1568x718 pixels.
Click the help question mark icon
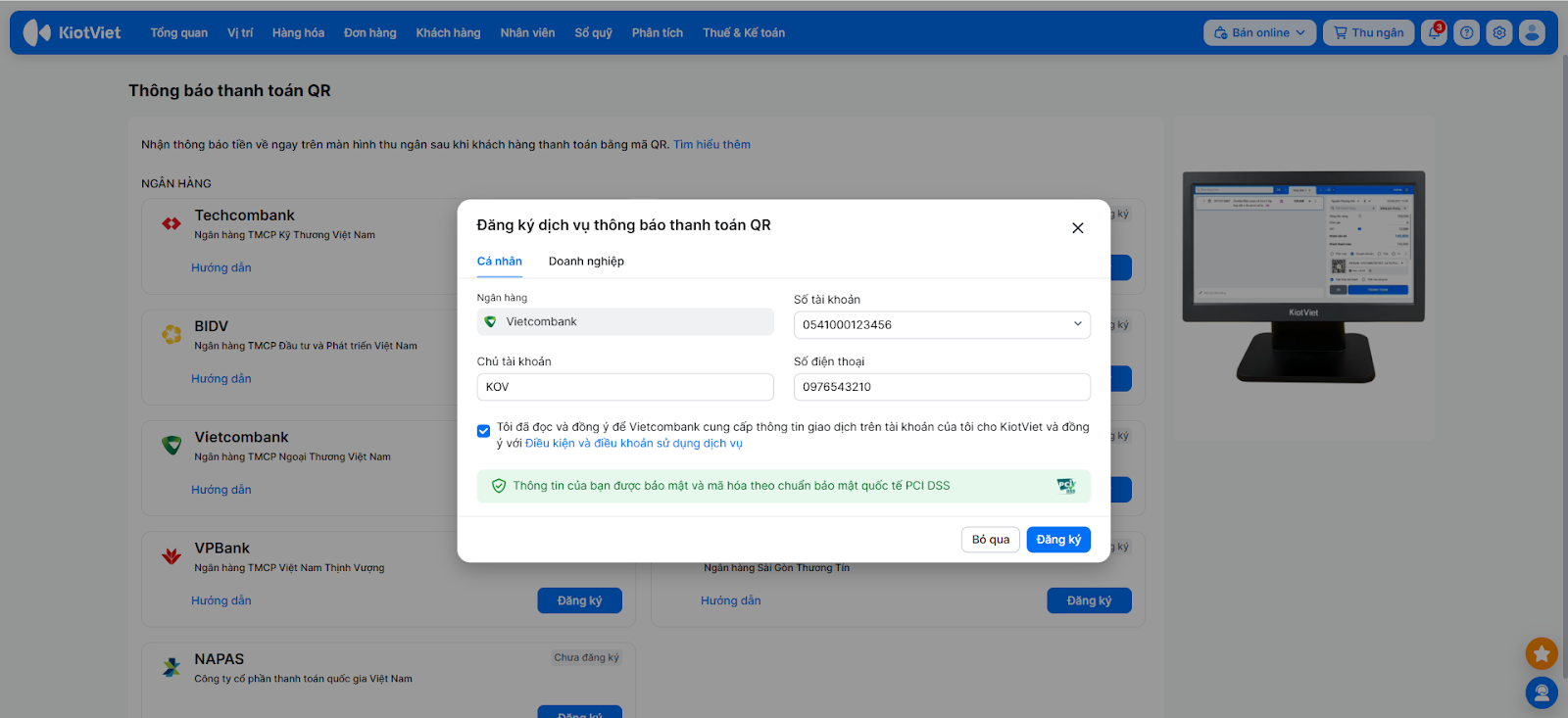(x=1466, y=33)
